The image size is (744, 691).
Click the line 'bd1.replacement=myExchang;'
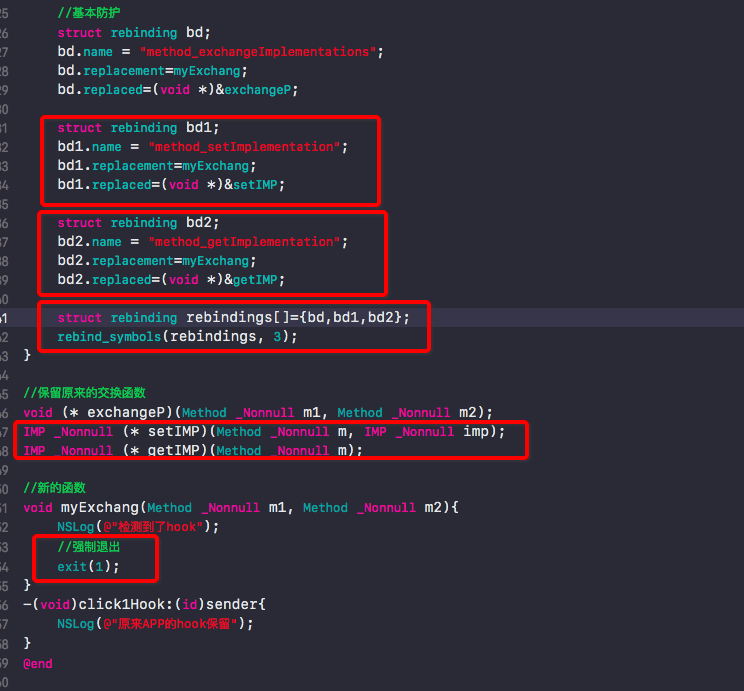point(157,166)
